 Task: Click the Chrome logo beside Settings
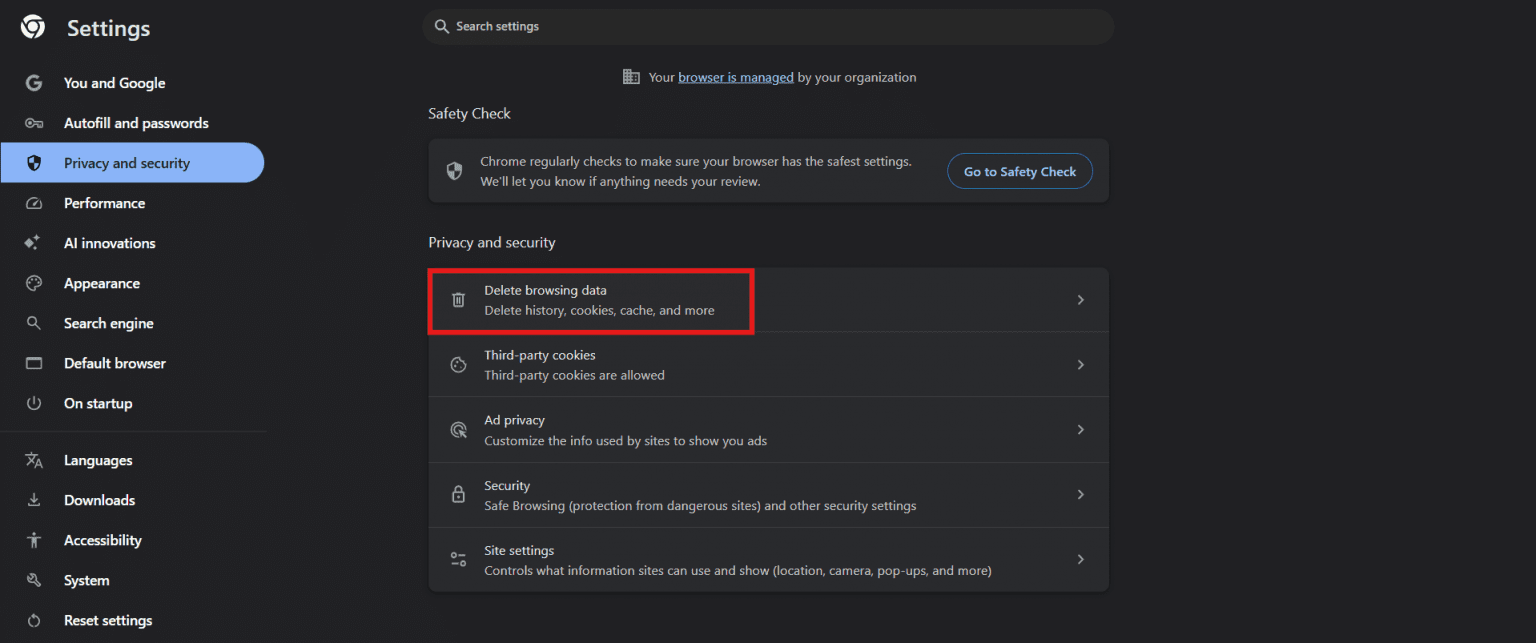coord(33,28)
